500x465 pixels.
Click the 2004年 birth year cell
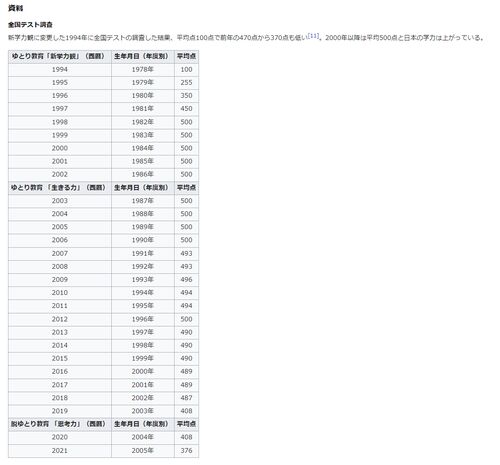(143, 437)
